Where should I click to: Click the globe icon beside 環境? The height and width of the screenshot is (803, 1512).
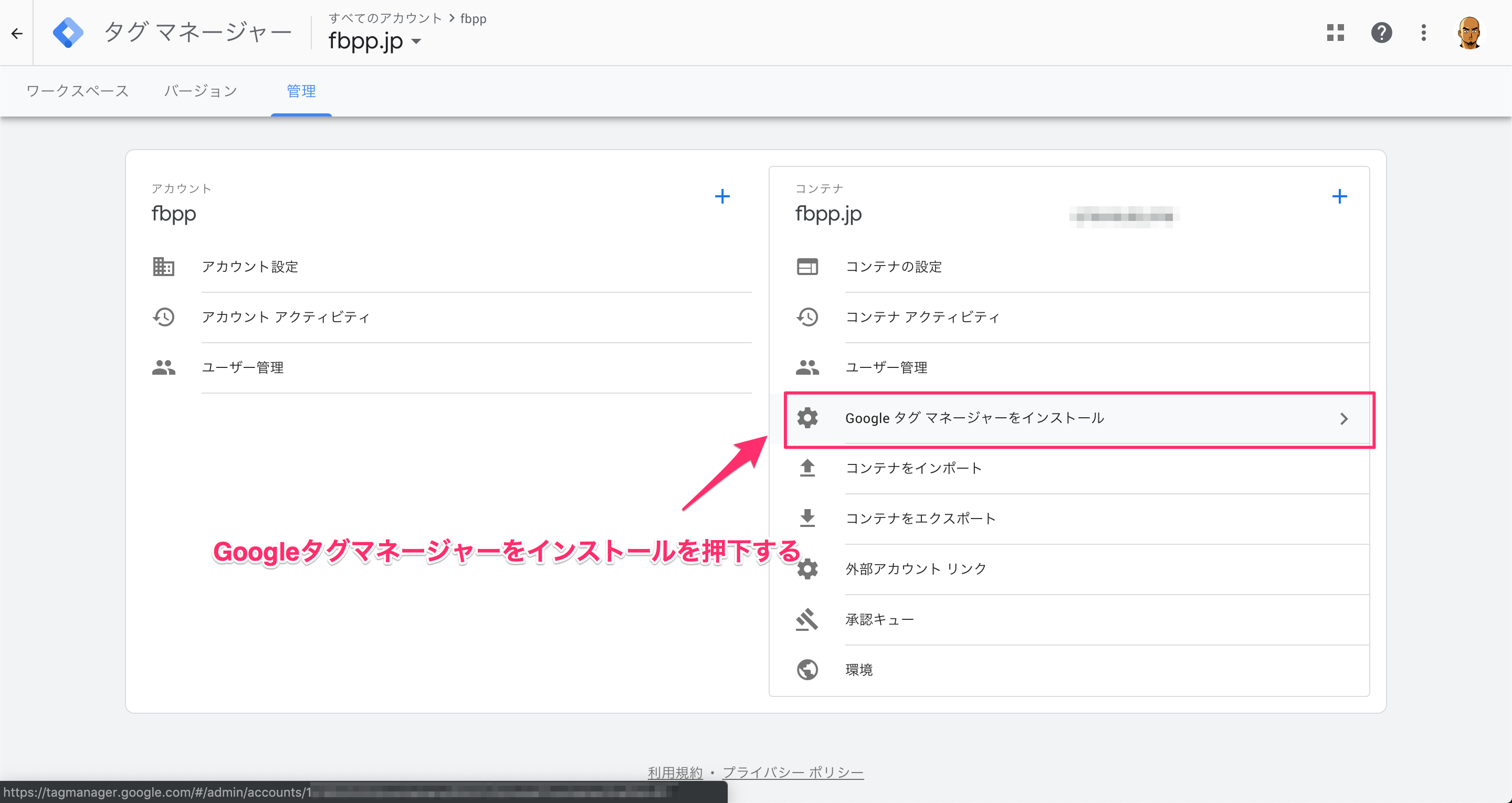click(x=807, y=670)
